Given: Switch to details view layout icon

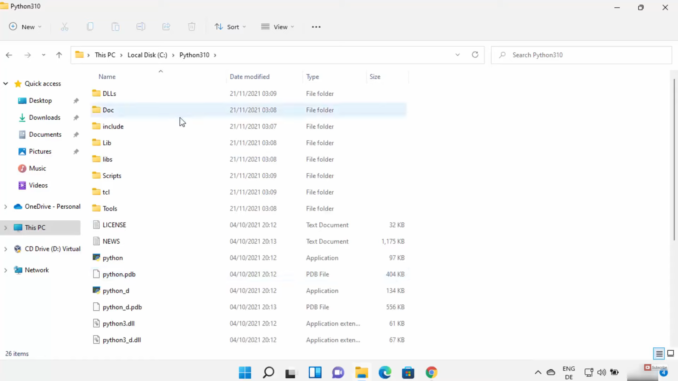Looking at the screenshot, I should click(659, 354).
